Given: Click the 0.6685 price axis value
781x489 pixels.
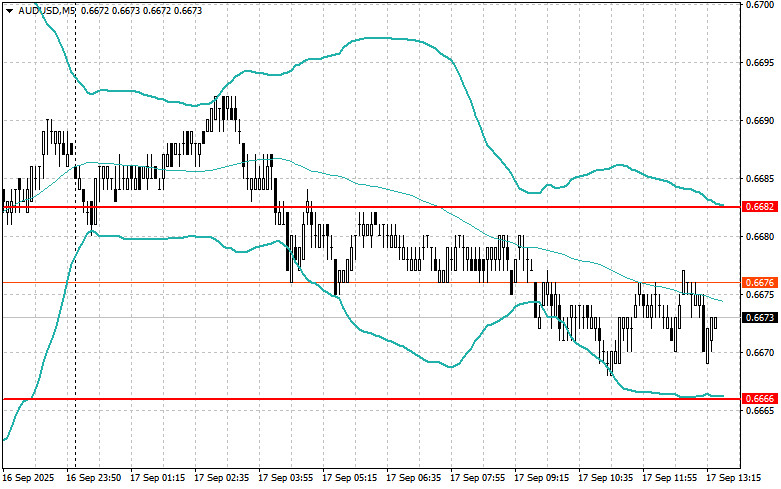Looking at the screenshot, I should coord(760,178).
